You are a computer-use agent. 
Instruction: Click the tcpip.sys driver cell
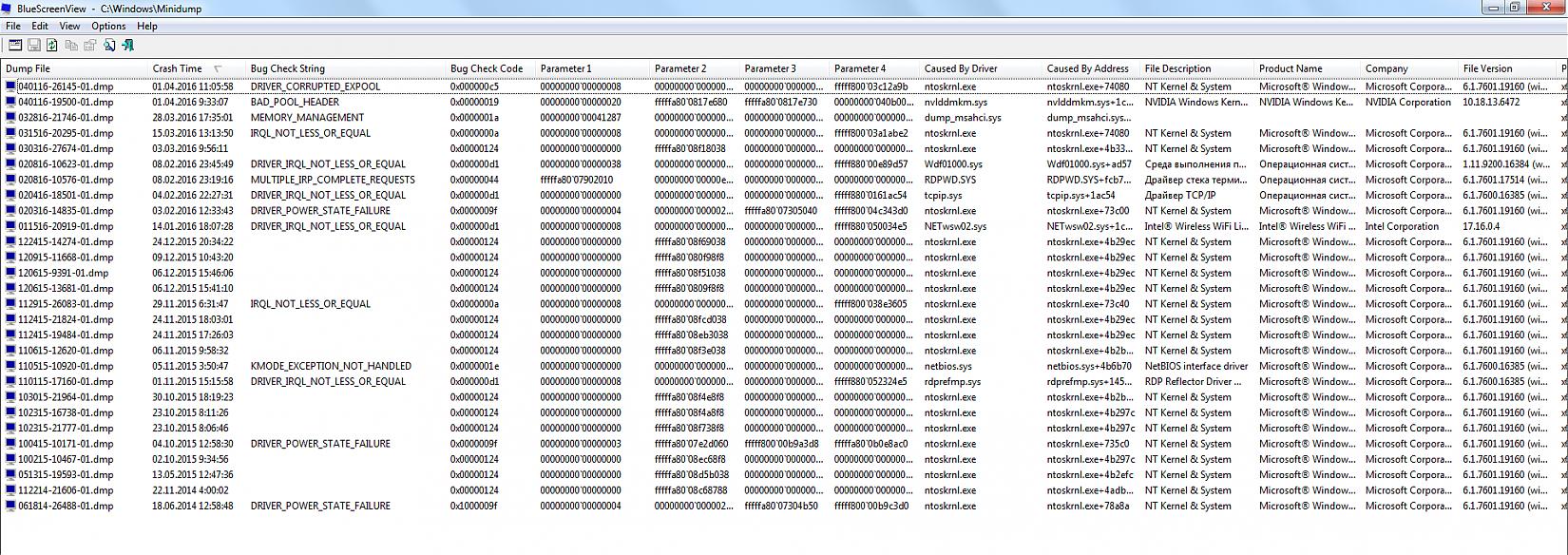943,195
